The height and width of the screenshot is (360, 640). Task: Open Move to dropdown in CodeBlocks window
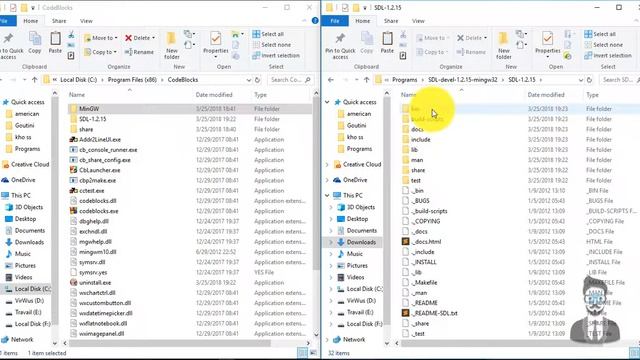pyautogui.click(x=101, y=38)
